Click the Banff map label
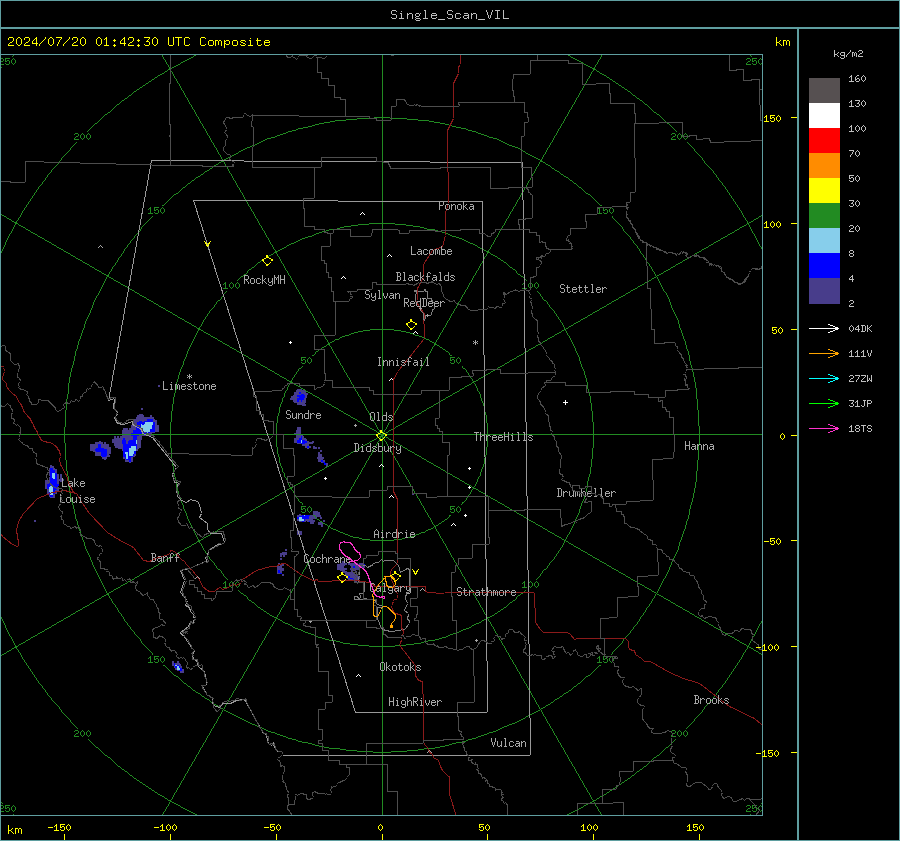The width and height of the screenshot is (900, 841). 165,557
